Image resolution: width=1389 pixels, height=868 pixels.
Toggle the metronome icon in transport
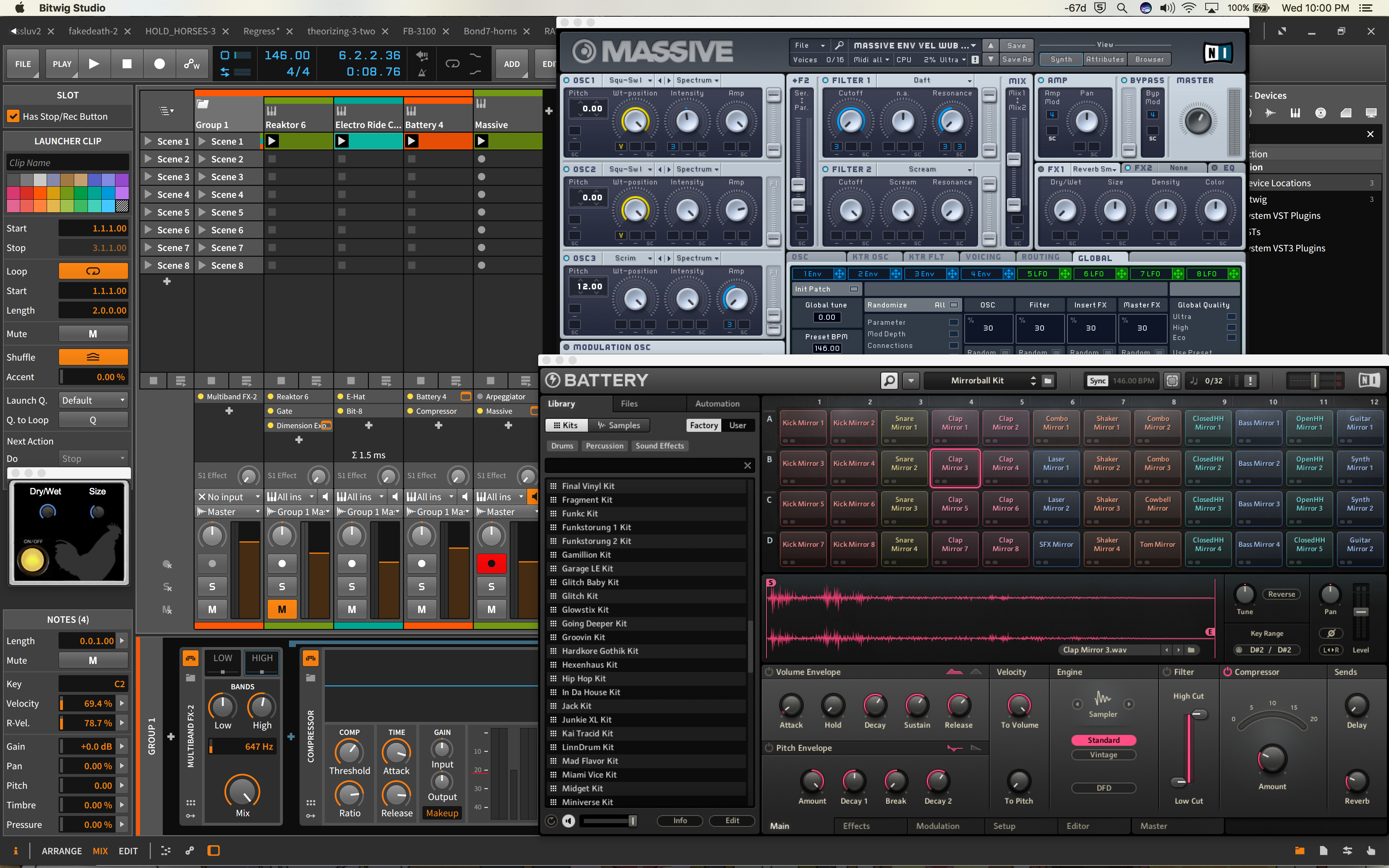point(422,72)
